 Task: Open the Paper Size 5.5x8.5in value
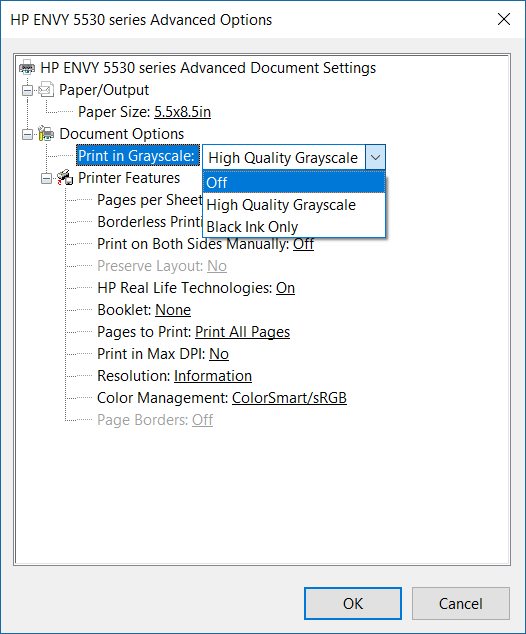pyautogui.click(x=182, y=112)
